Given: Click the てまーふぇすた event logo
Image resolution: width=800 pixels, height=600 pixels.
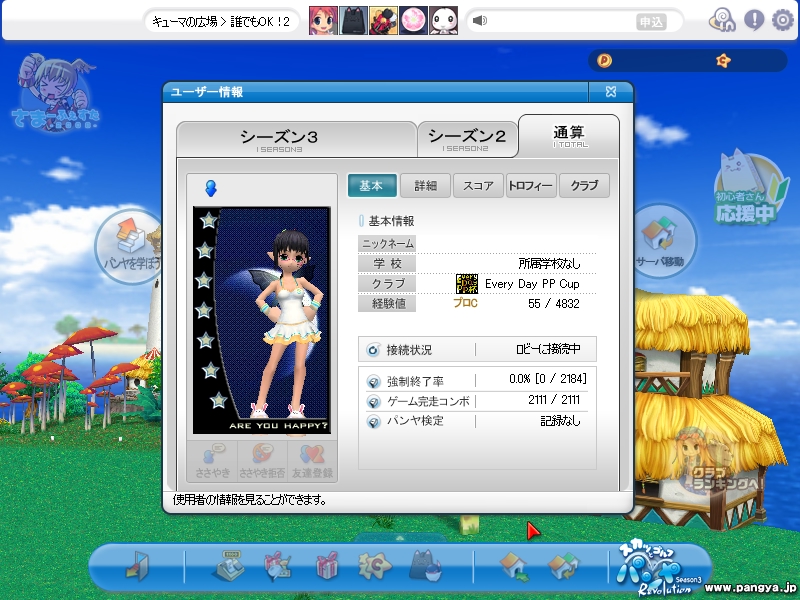Looking at the screenshot, I should click(x=56, y=93).
